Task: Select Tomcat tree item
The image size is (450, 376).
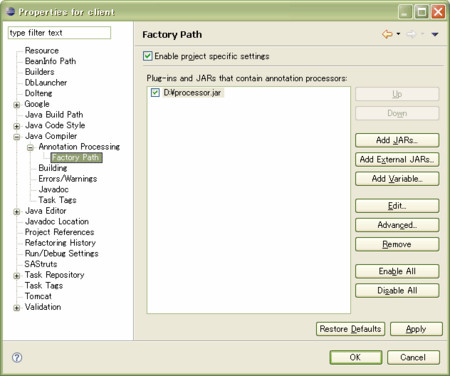Action: (x=38, y=296)
